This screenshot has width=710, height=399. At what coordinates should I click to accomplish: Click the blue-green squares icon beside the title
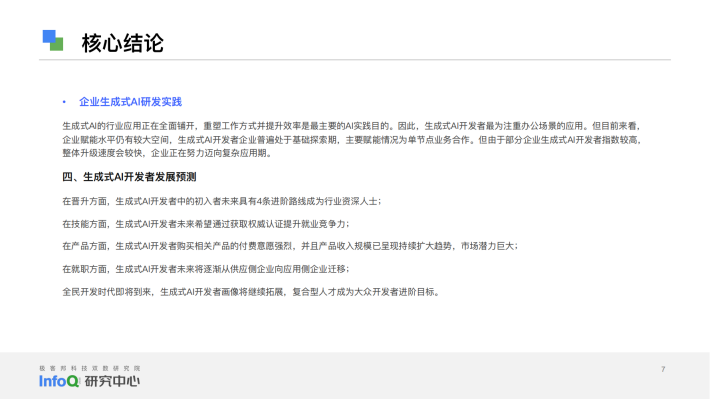click(53, 40)
